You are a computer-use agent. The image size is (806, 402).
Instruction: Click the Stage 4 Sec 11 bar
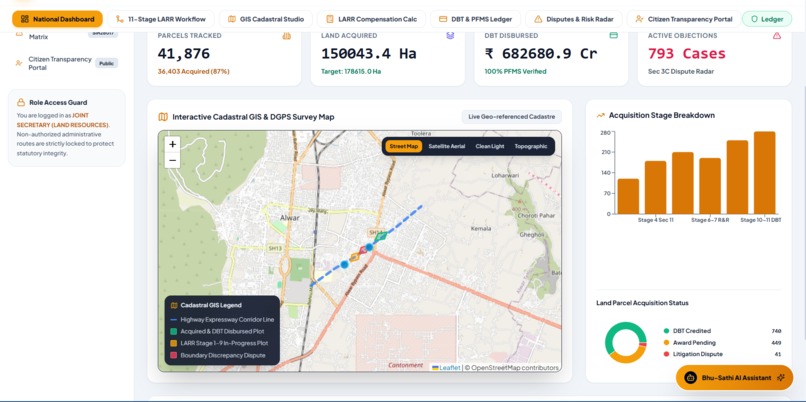(x=655, y=187)
